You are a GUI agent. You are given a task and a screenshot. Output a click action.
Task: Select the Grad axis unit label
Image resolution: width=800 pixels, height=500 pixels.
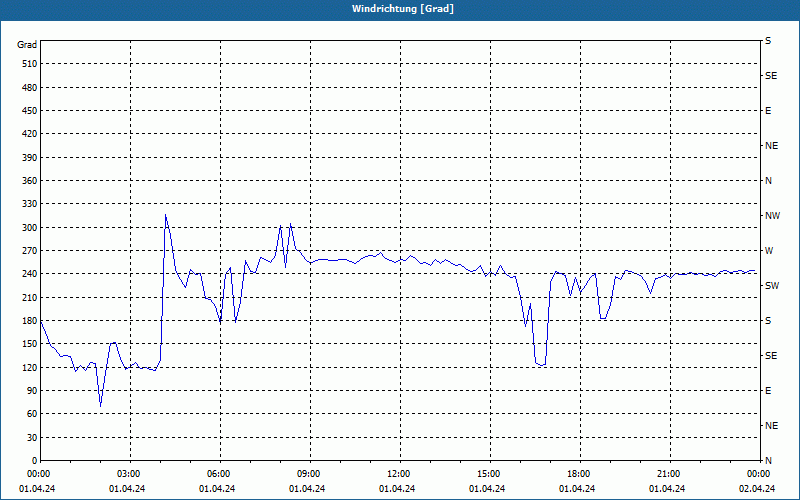27,45
